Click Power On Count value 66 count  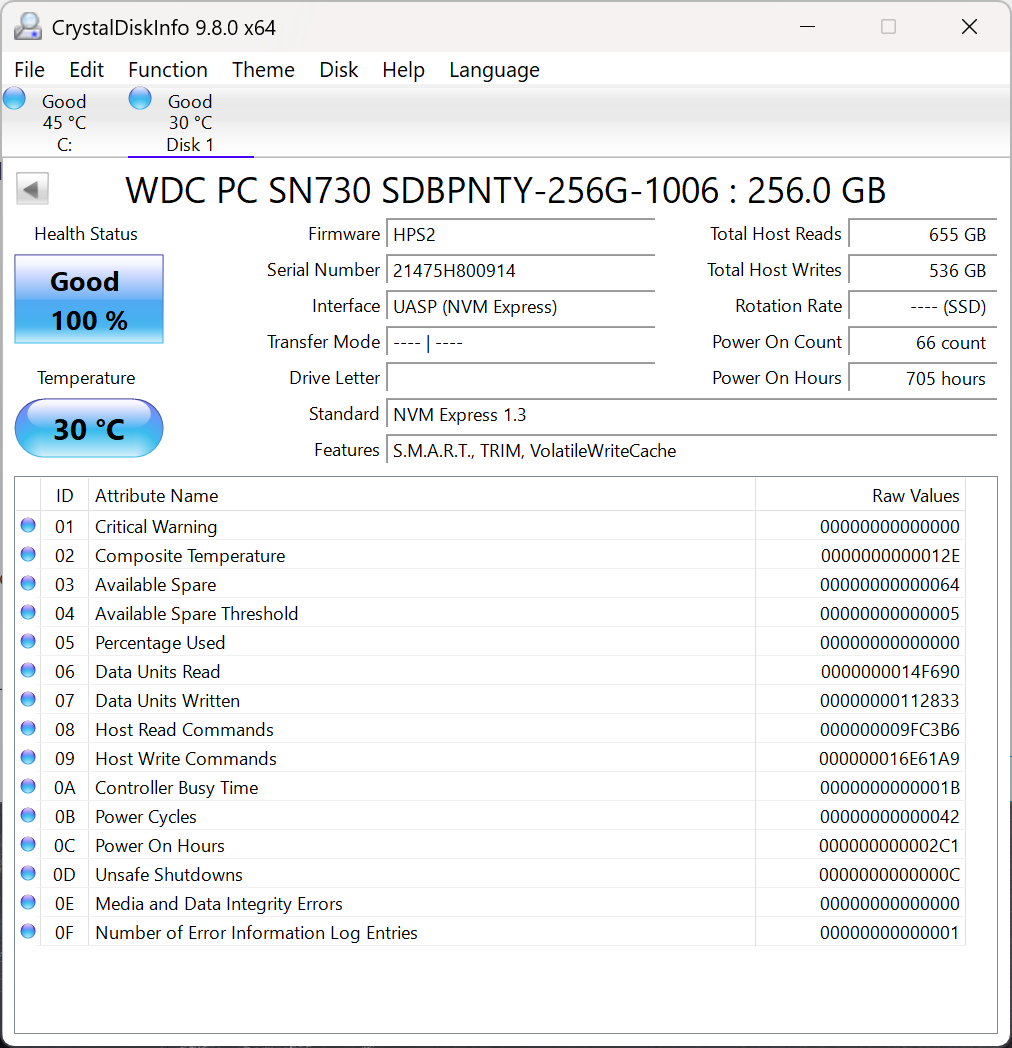[923, 343]
